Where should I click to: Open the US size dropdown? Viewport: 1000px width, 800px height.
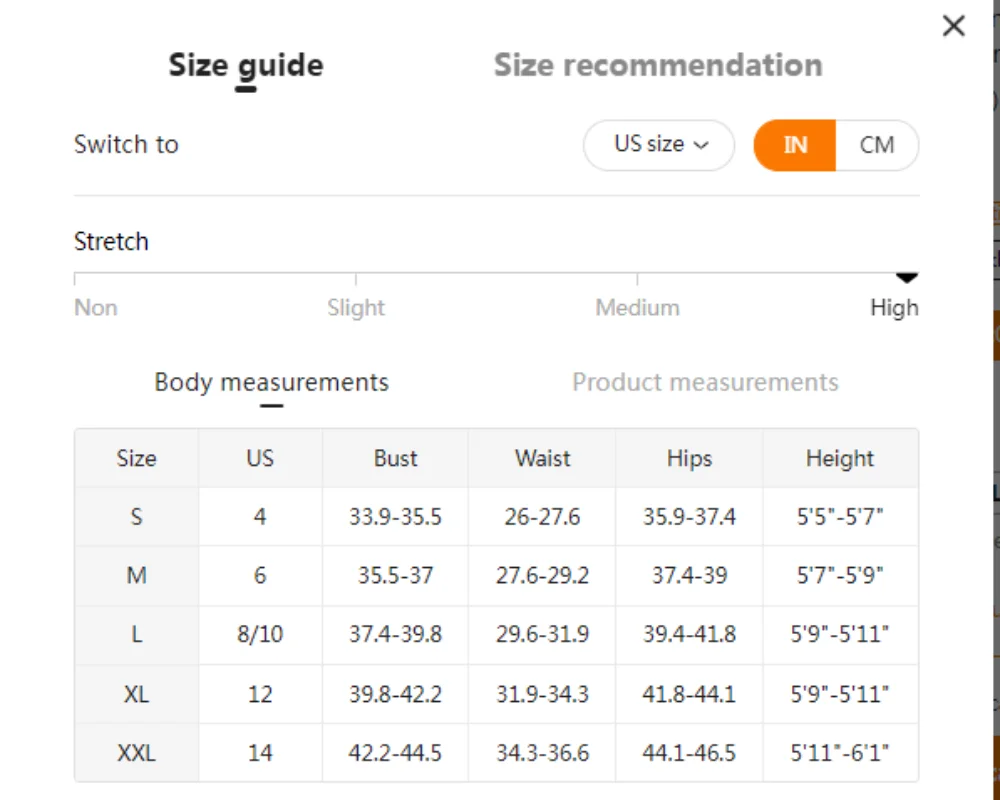pos(659,145)
